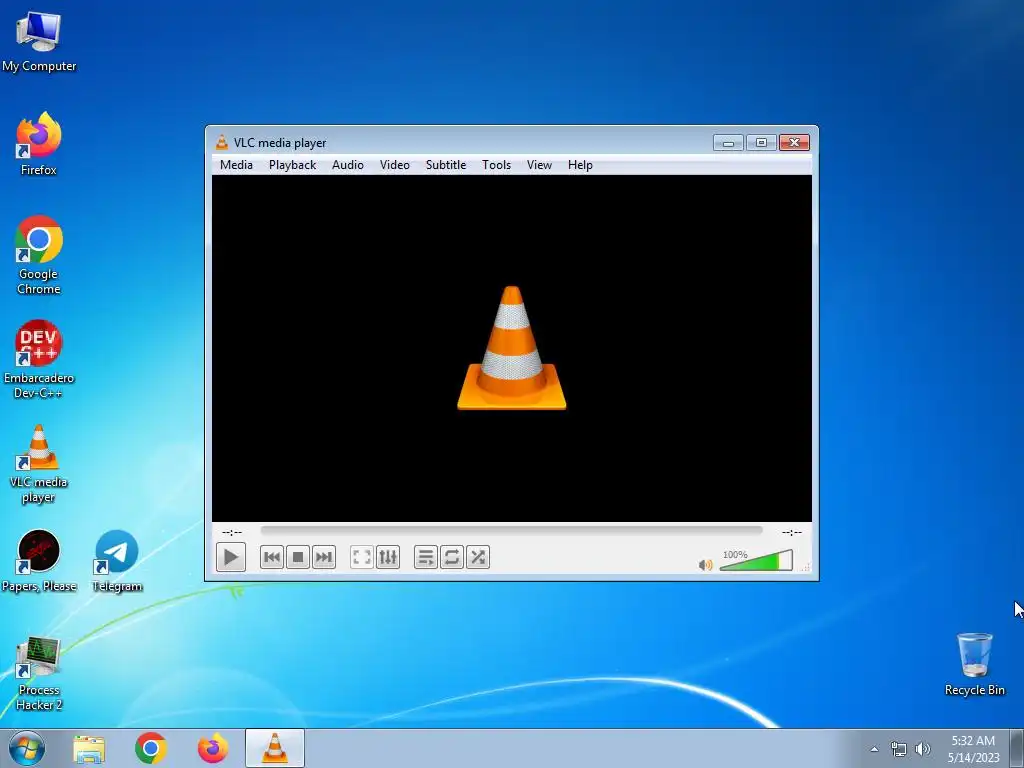1024x768 pixels.
Task: Click the elapsed time label in VLC
Action: (232, 532)
